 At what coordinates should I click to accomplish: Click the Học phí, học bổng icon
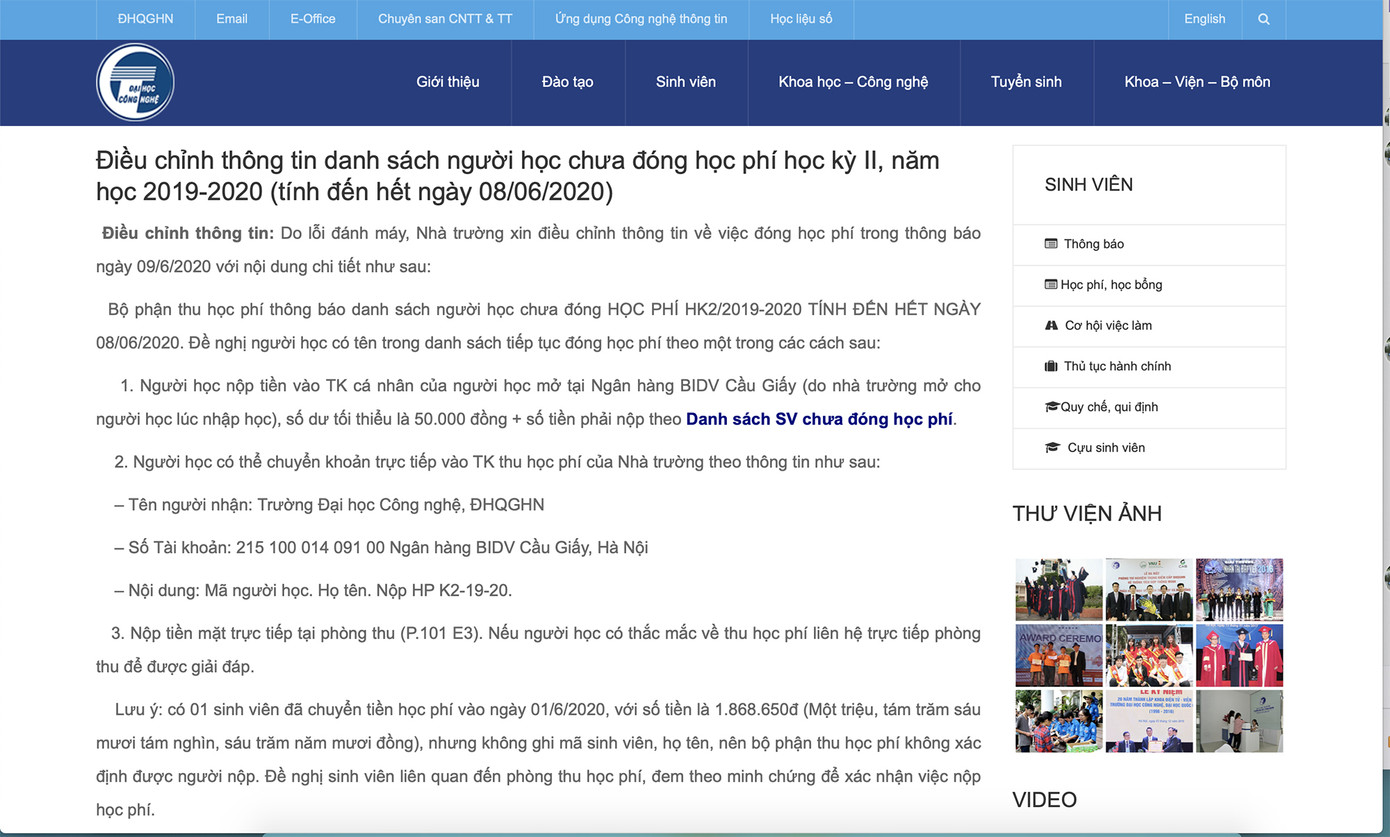point(1051,285)
